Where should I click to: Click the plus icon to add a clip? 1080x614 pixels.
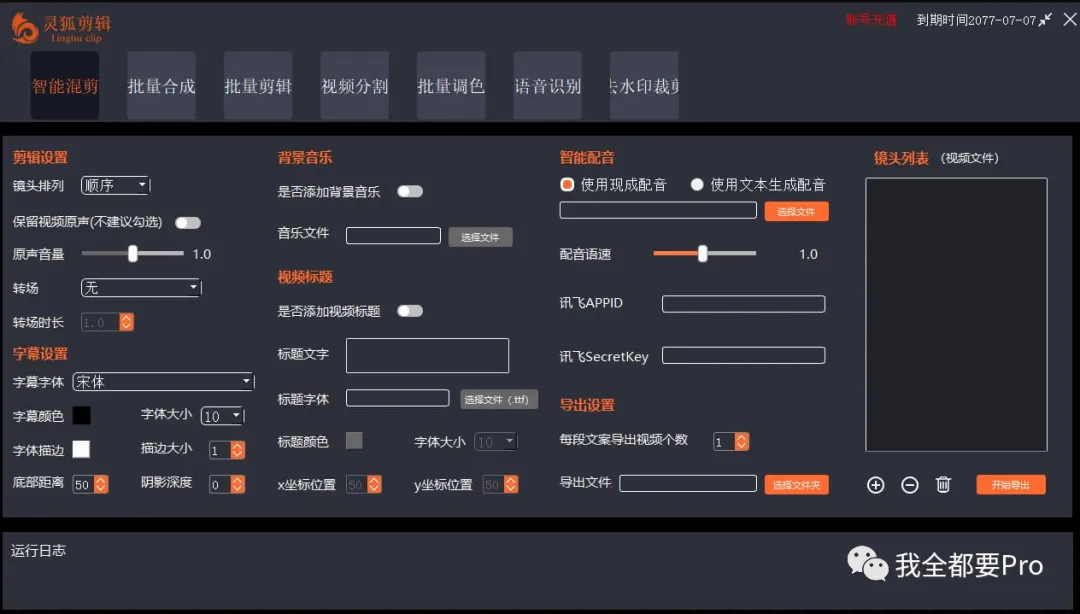pos(876,485)
